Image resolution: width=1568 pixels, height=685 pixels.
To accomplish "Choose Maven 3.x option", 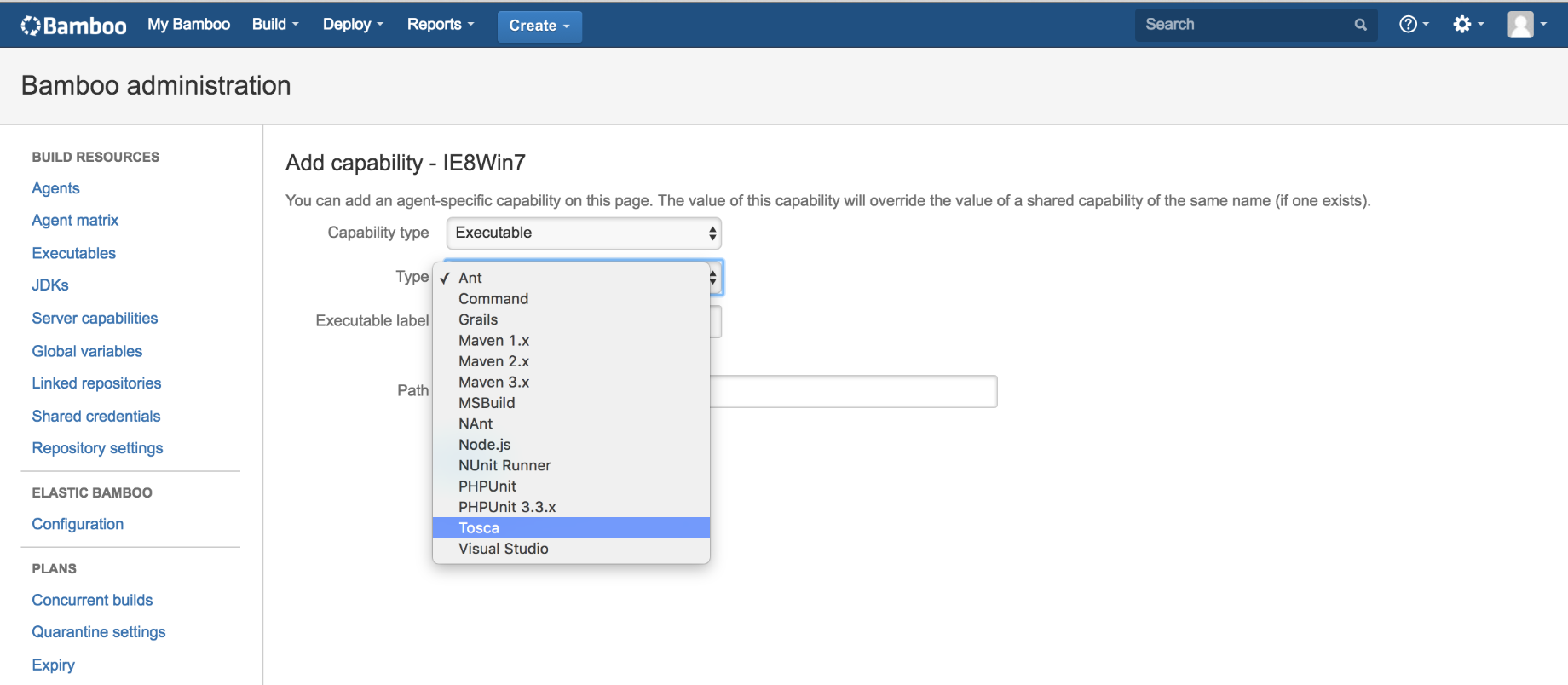I will pyautogui.click(x=571, y=383).
